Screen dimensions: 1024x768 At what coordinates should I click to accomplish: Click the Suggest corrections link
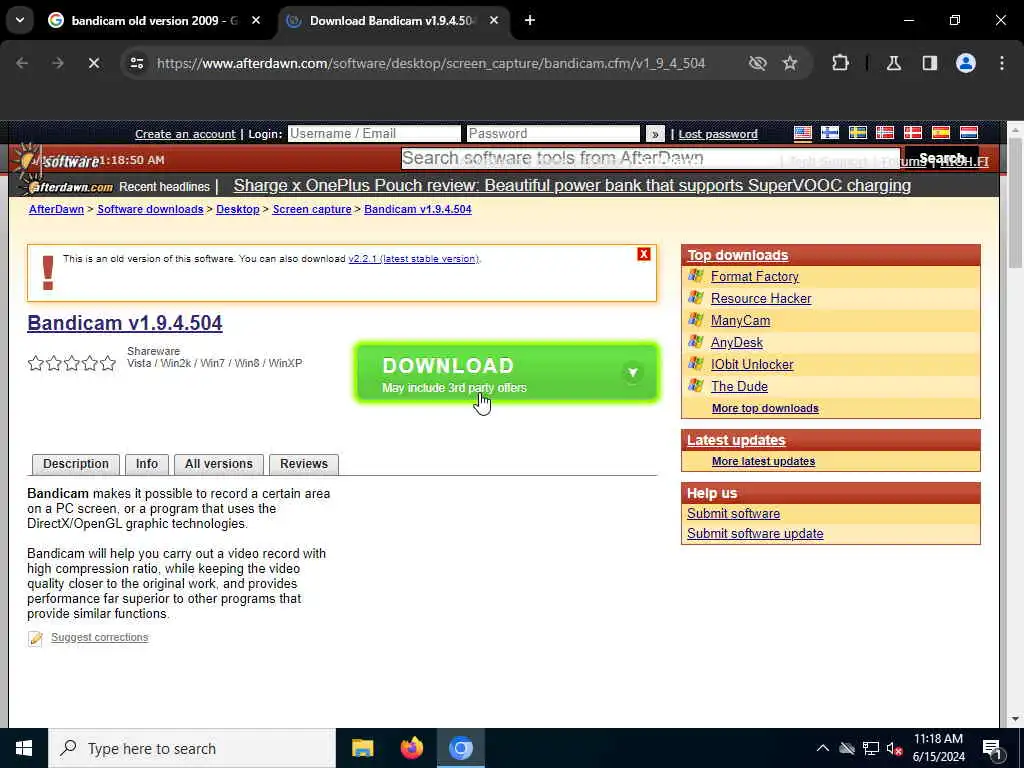[x=100, y=637]
